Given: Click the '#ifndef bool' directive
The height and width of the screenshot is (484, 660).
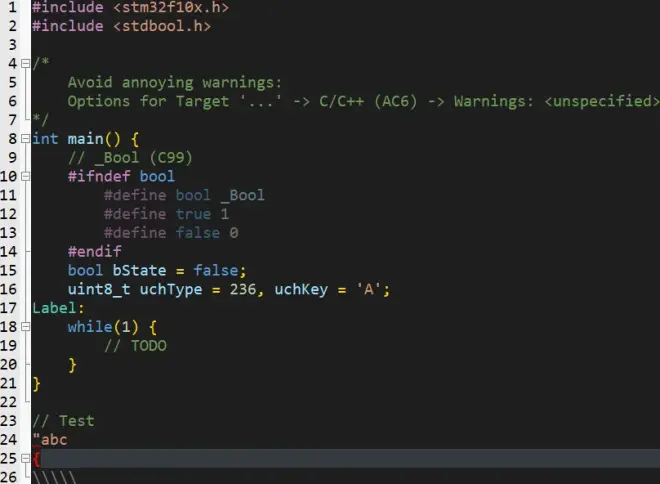Looking at the screenshot, I should (x=121, y=176).
